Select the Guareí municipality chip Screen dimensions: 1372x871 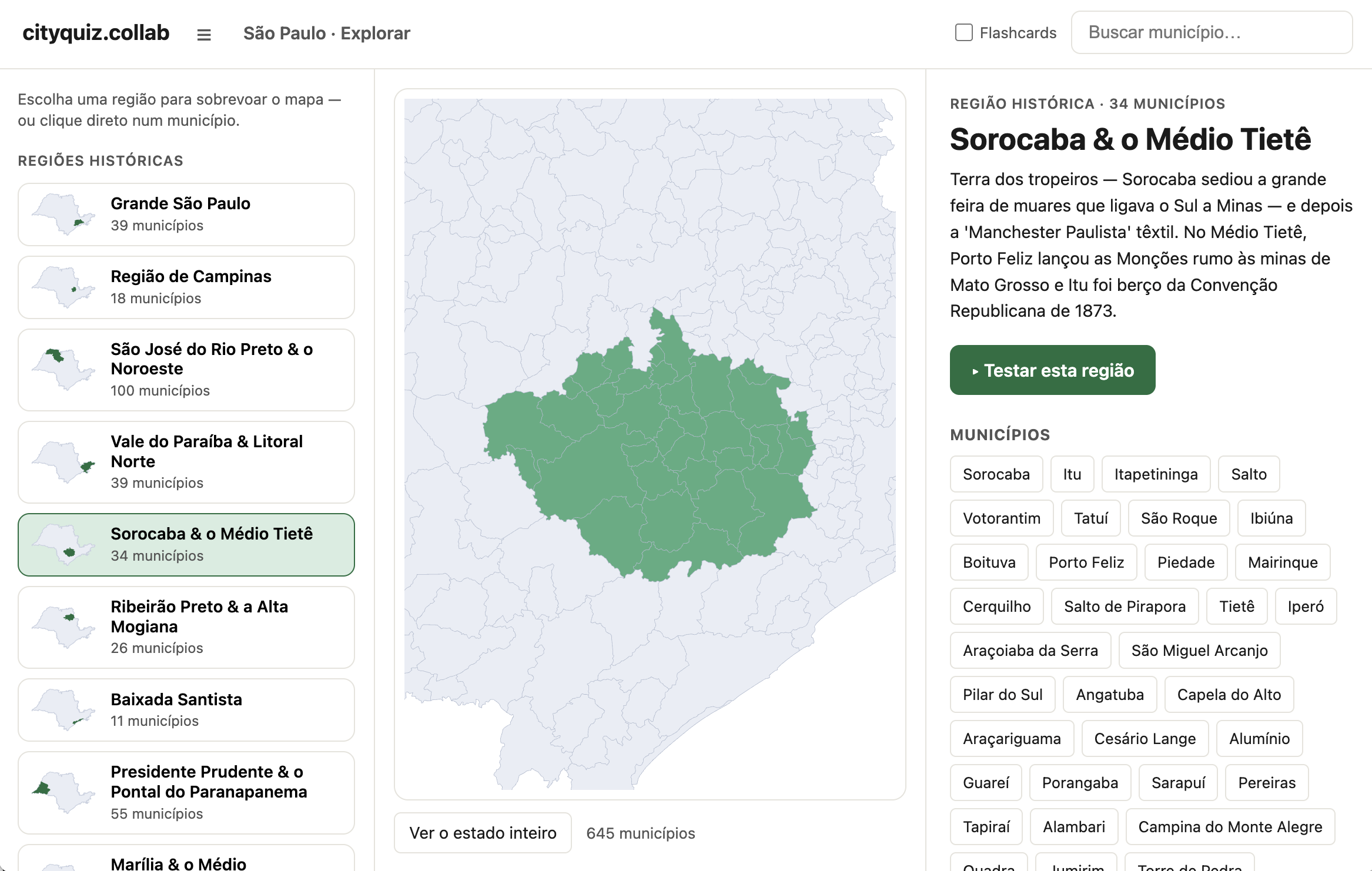(x=986, y=783)
